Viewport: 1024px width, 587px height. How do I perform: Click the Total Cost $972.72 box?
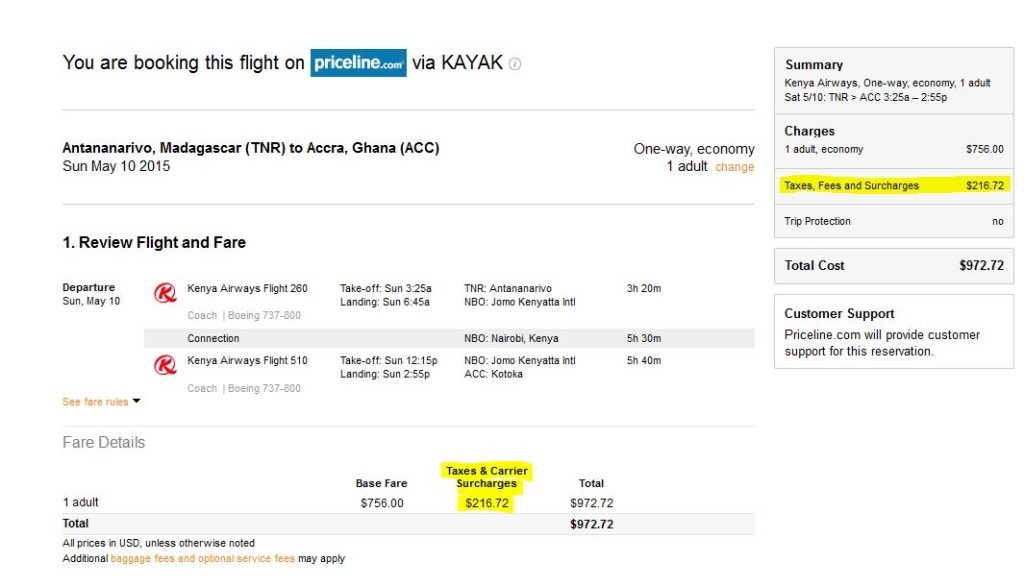(893, 266)
